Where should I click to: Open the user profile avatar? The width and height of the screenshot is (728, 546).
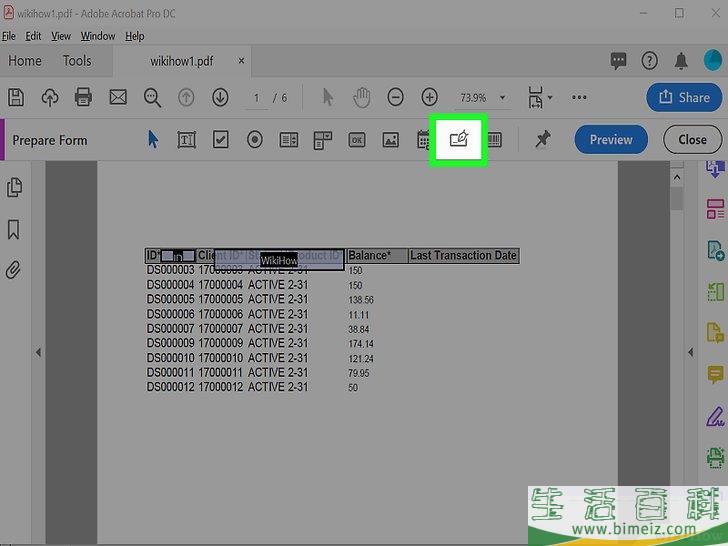[x=713, y=60]
